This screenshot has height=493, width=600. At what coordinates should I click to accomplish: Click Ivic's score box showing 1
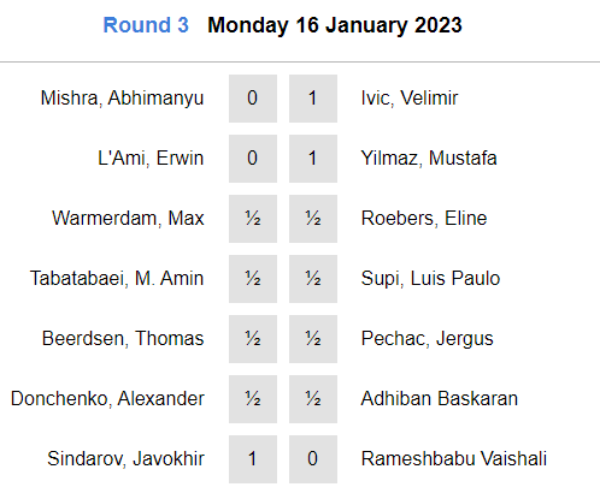pyautogui.click(x=313, y=98)
